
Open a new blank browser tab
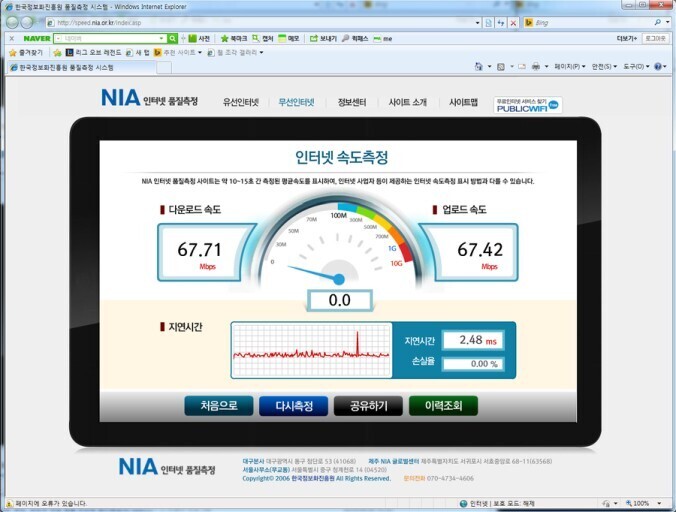[164, 68]
